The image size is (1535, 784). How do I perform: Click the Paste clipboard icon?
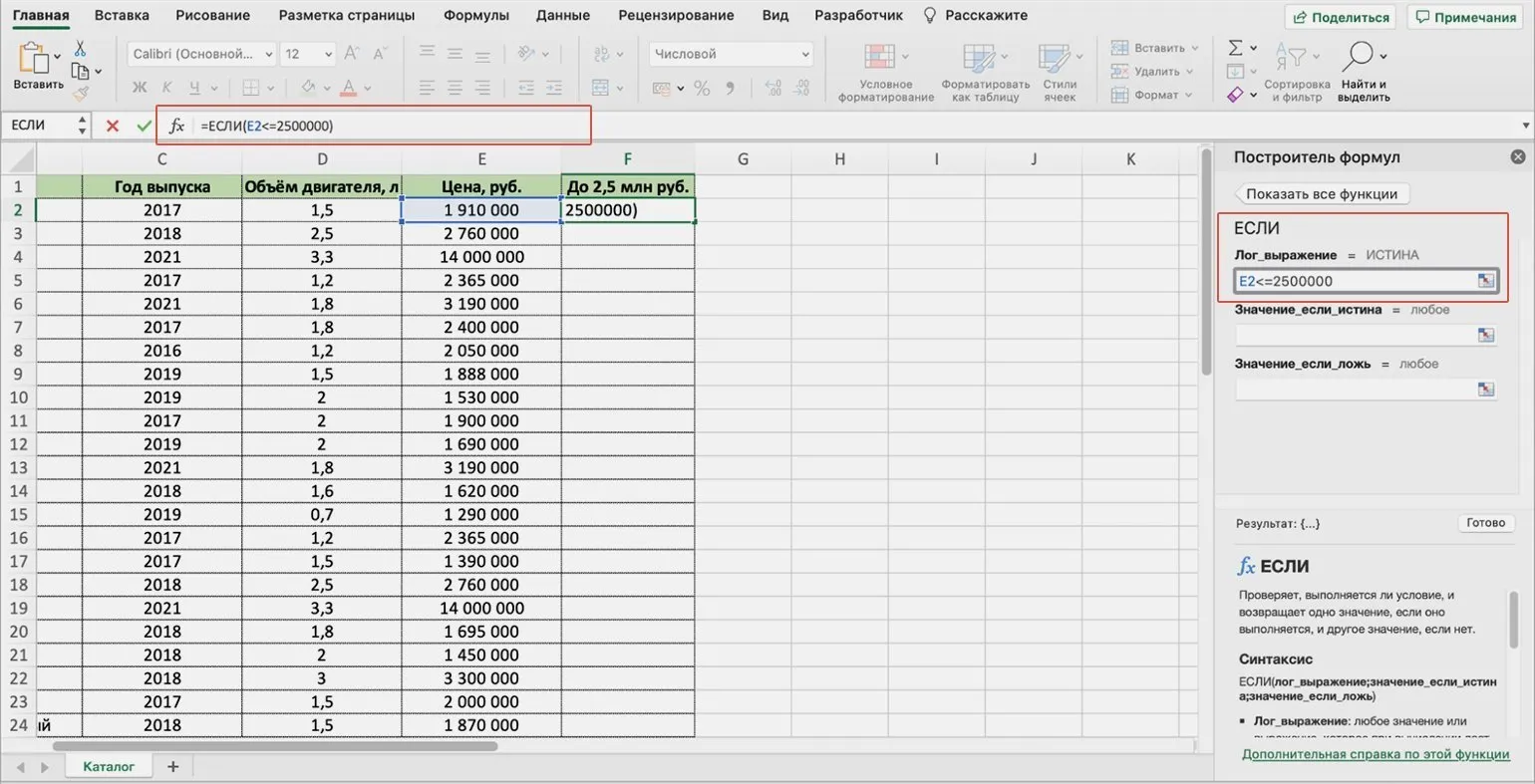click(x=35, y=59)
